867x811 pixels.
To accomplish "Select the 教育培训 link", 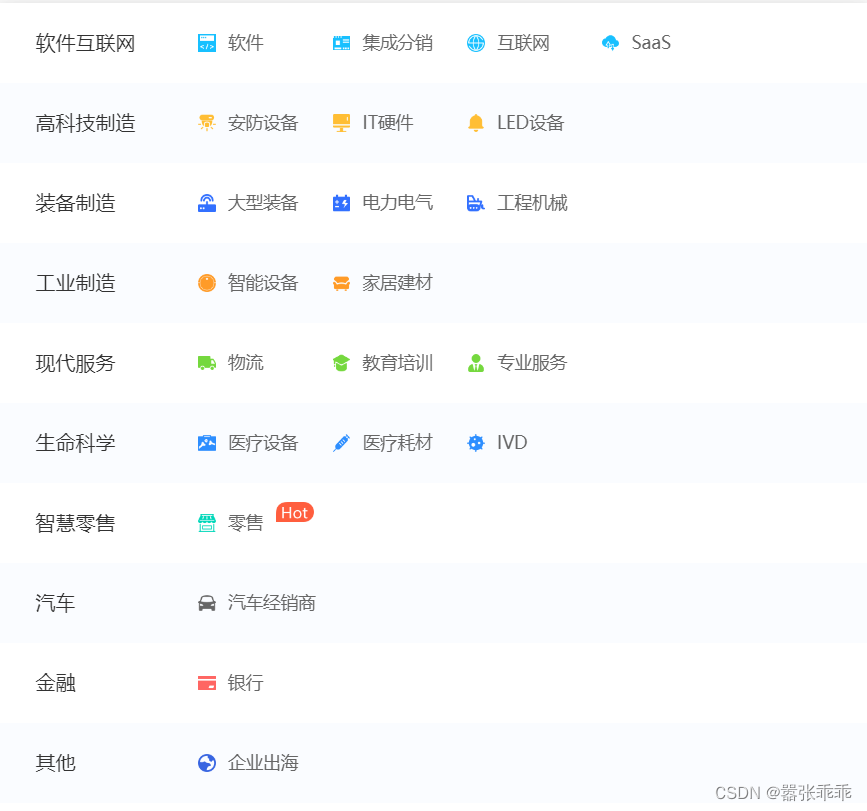I will (x=398, y=363).
